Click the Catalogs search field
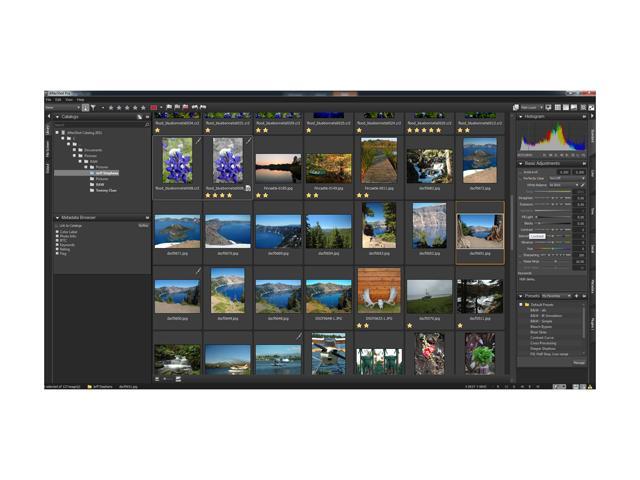Image resolution: width=640 pixels, height=480 pixels. (99, 124)
